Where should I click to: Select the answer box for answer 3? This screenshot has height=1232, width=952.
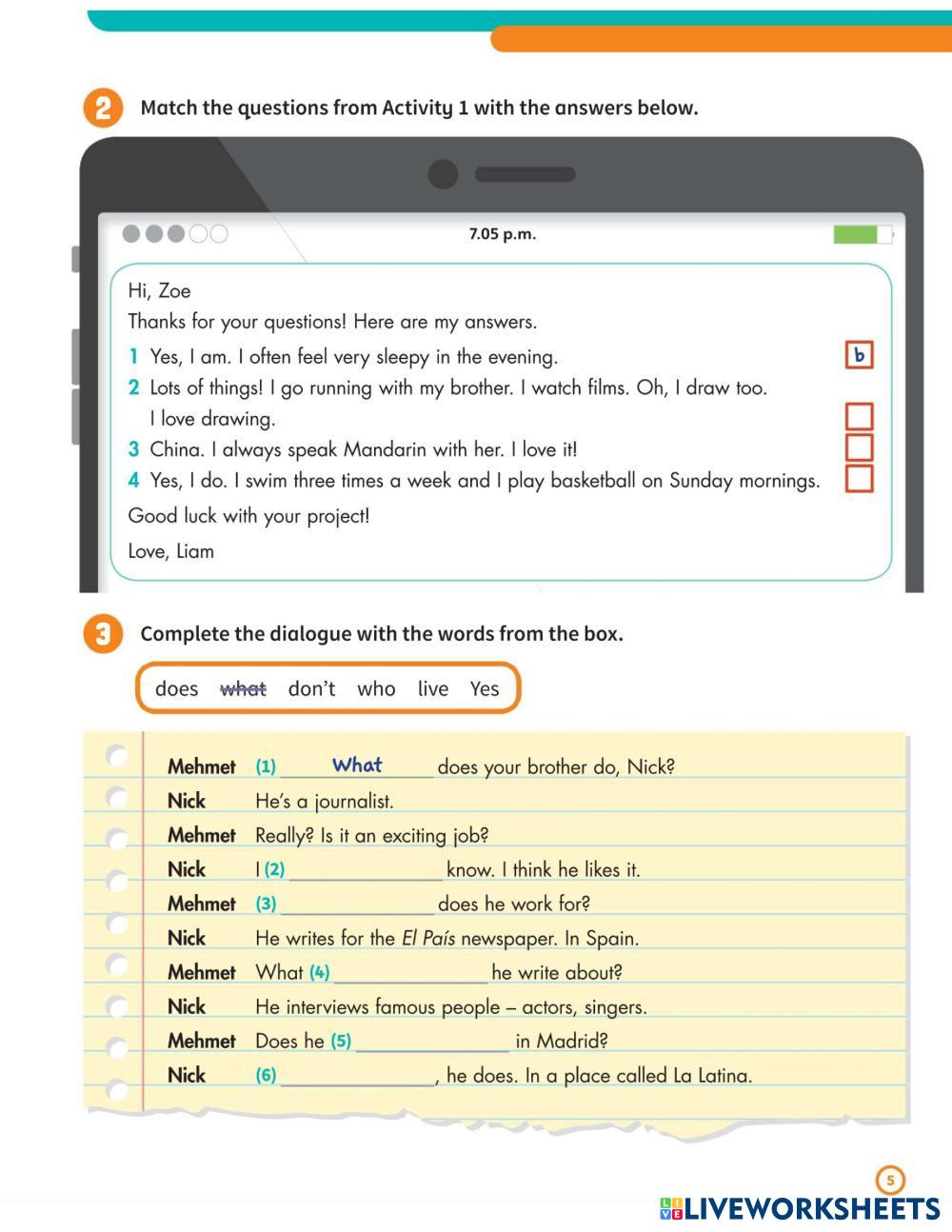859,447
